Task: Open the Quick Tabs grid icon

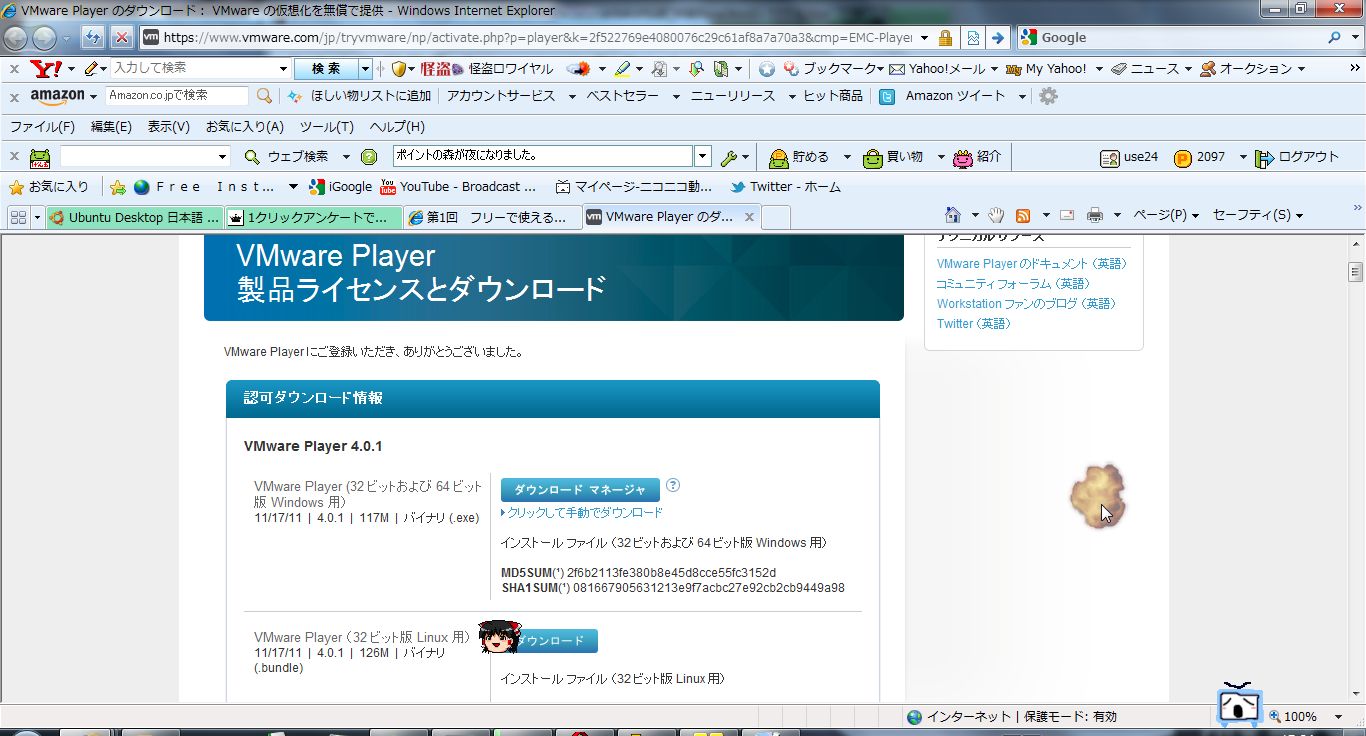Action: tap(18, 217)
